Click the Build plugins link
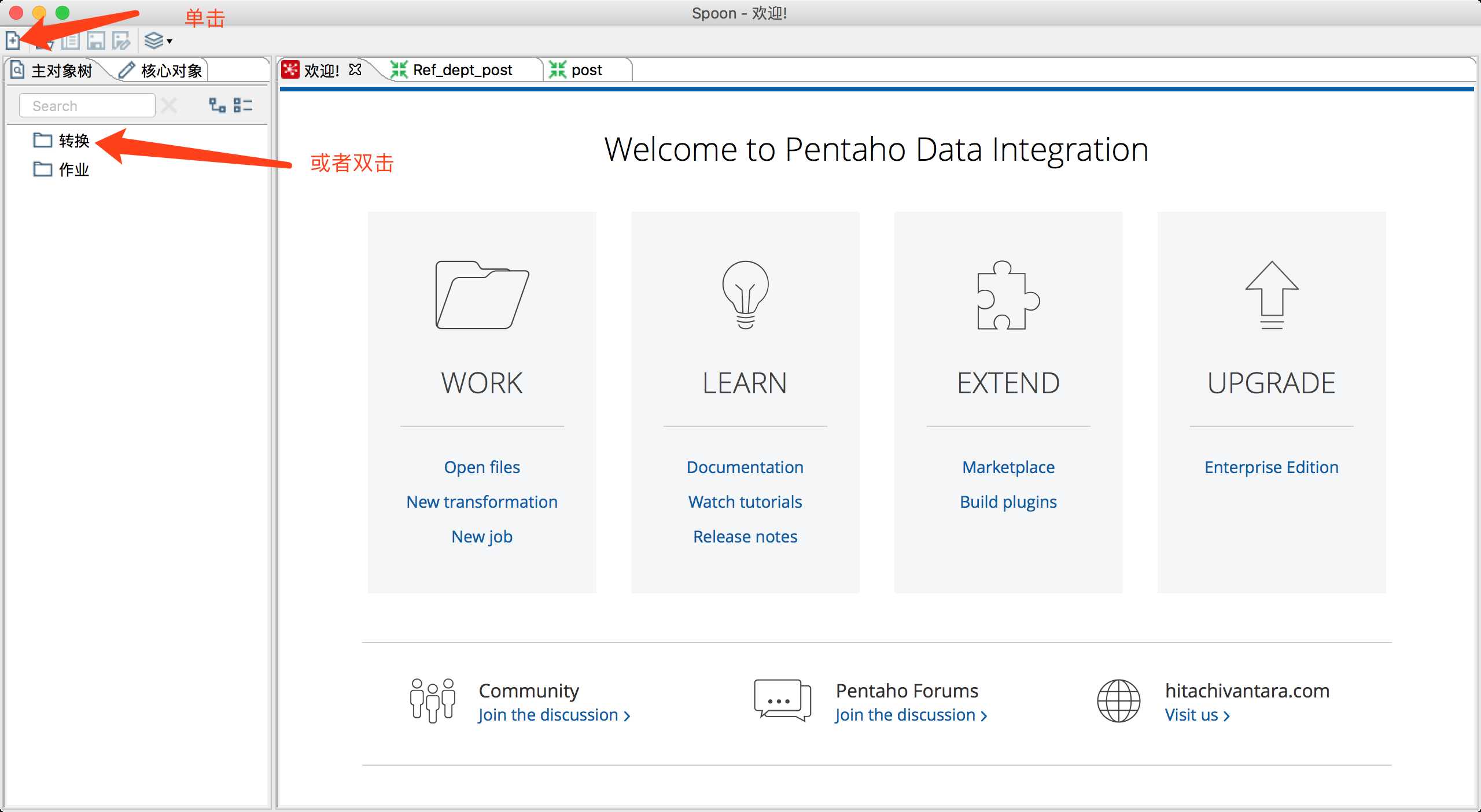 1008,502
